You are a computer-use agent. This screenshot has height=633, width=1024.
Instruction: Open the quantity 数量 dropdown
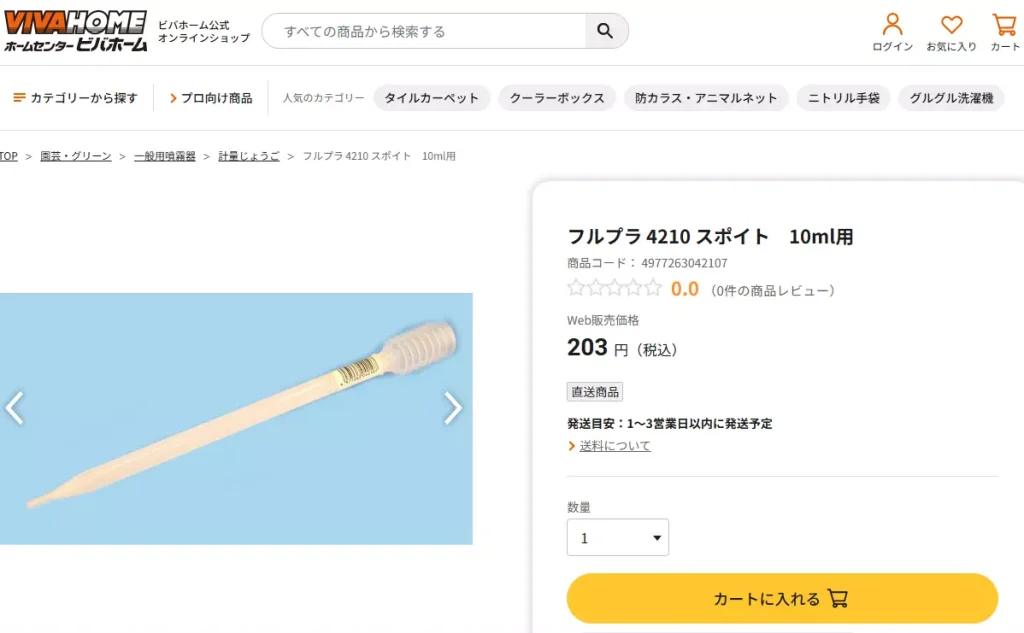[617, 537]
